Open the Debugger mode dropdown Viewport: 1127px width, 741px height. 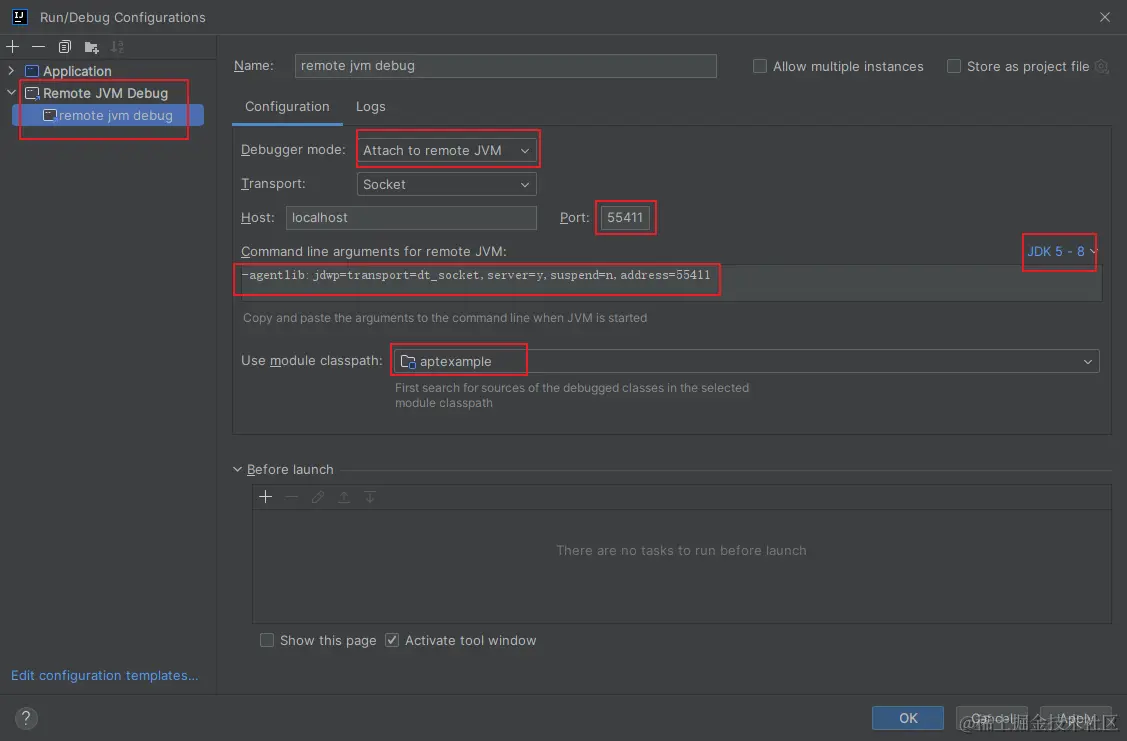point(446,151)
